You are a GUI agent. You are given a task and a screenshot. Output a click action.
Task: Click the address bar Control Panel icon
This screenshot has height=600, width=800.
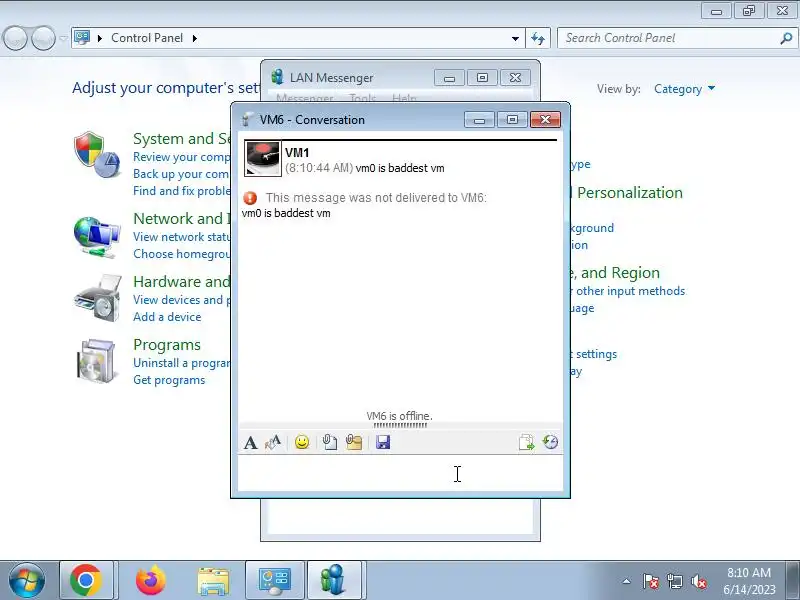coord(82,38)
